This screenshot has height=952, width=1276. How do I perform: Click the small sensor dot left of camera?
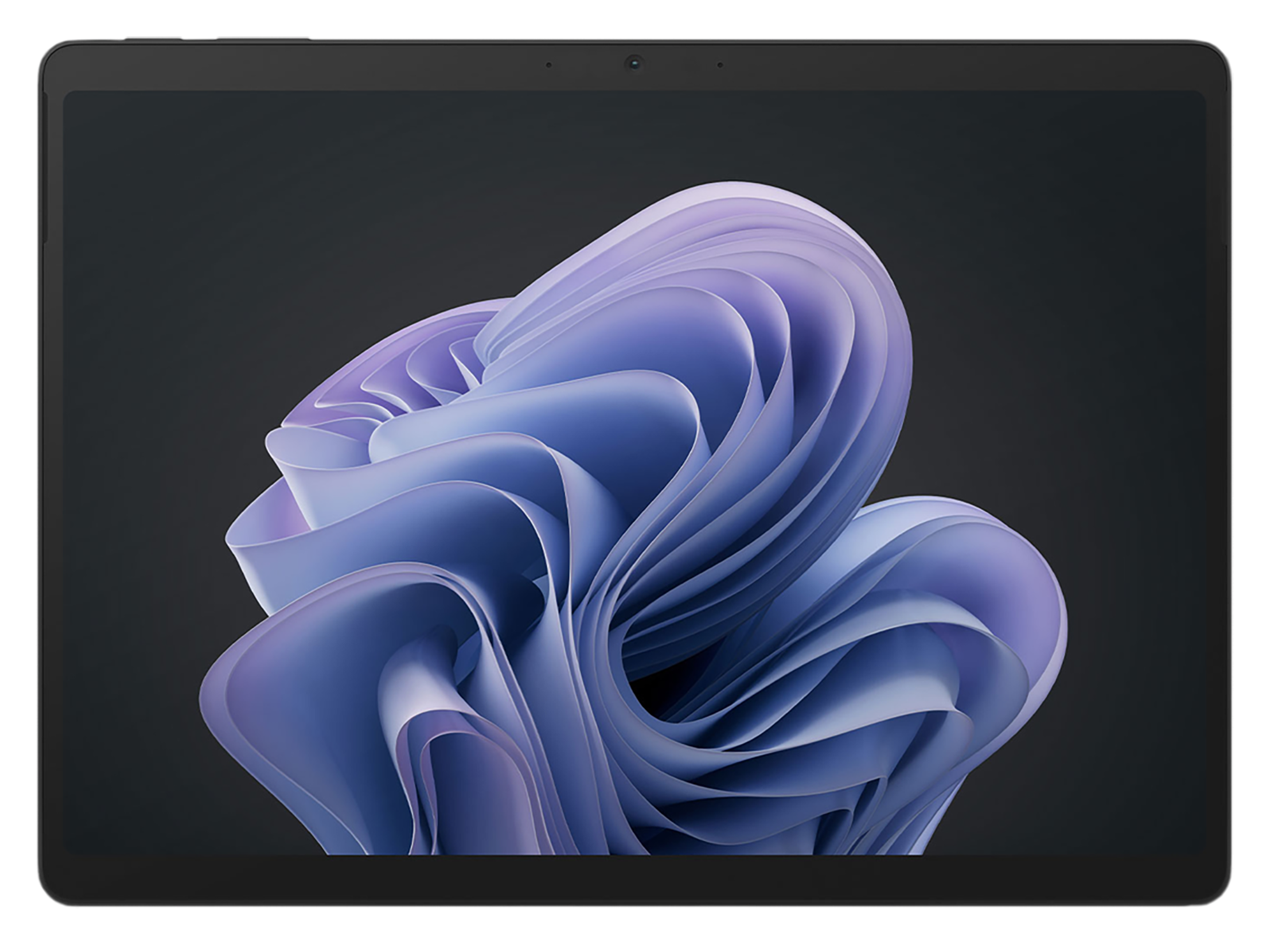[549, 64]
